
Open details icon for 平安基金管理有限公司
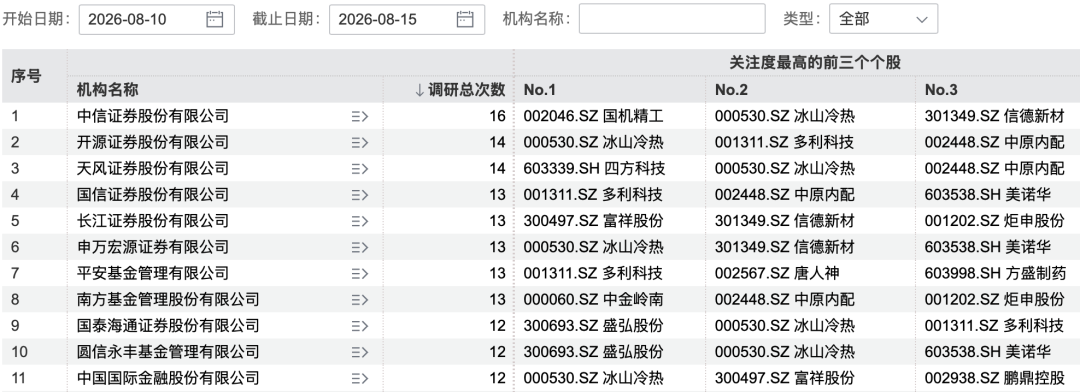[x=360, y=274]
